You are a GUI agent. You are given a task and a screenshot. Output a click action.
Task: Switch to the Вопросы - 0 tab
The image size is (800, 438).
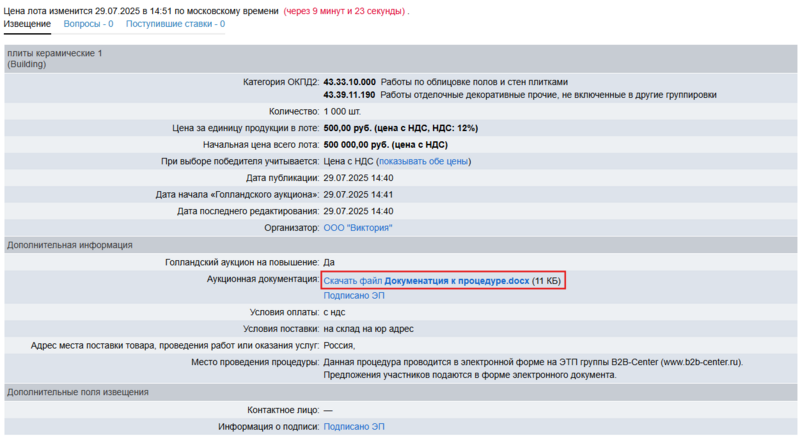point(88,23)
